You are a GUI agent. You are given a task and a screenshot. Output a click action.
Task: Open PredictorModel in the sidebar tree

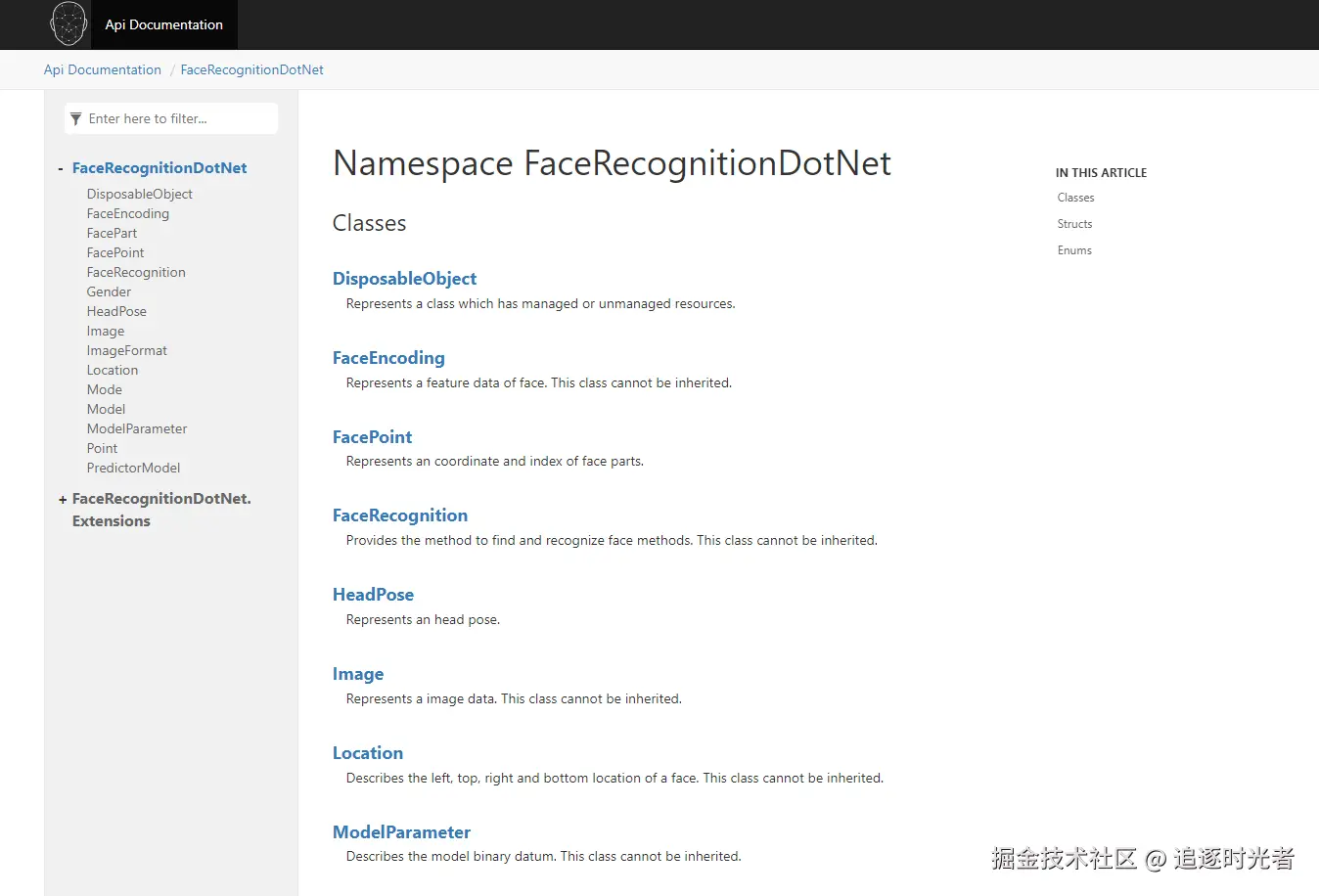pos(133,468)
